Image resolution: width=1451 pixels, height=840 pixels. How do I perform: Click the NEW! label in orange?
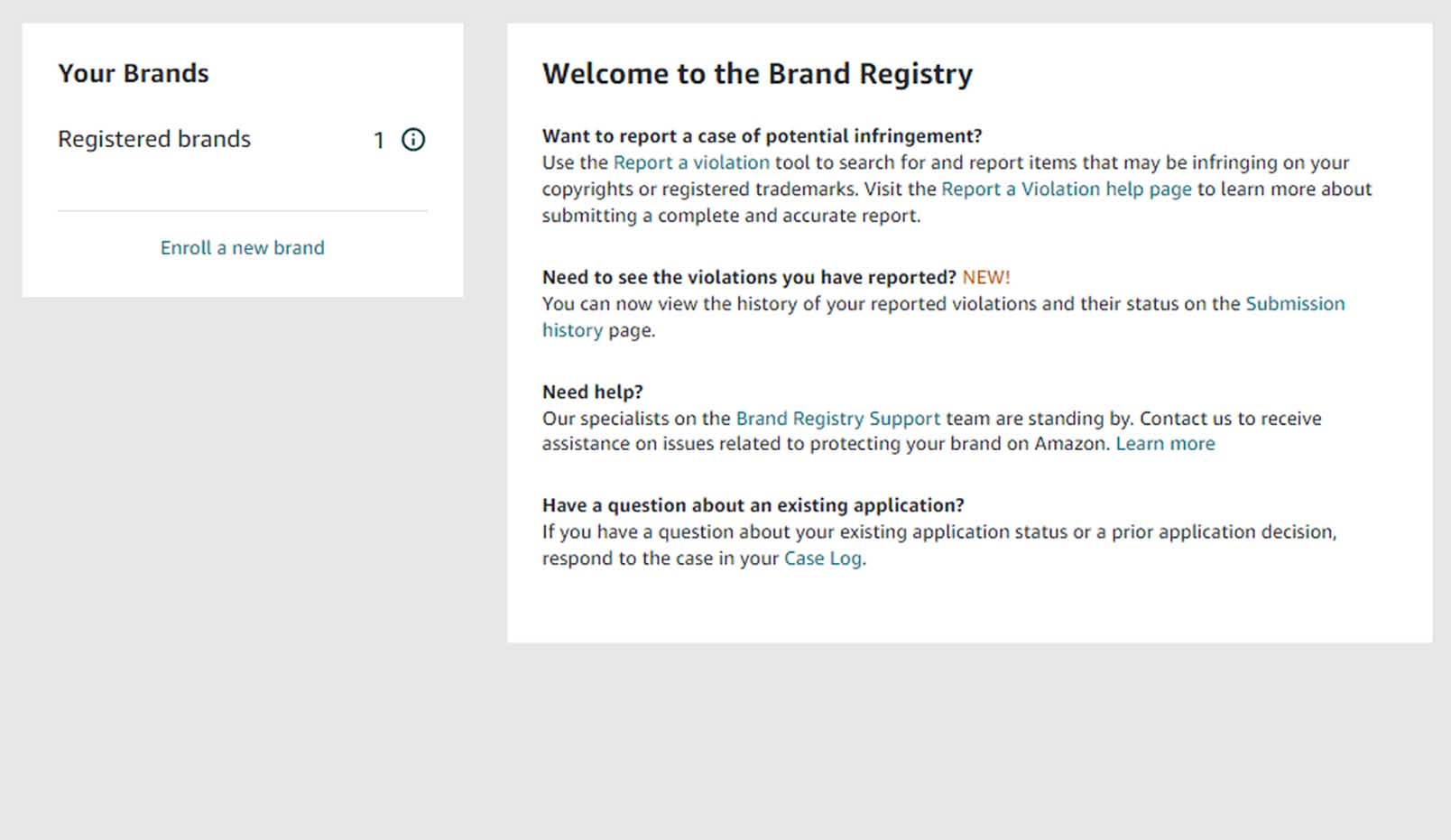[x=986, y=277]
